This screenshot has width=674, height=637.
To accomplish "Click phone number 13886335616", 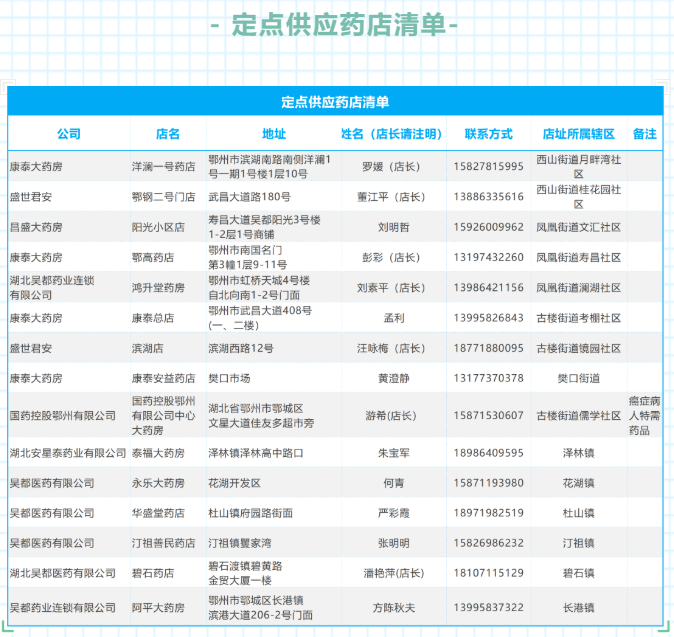I will point(488,197).
